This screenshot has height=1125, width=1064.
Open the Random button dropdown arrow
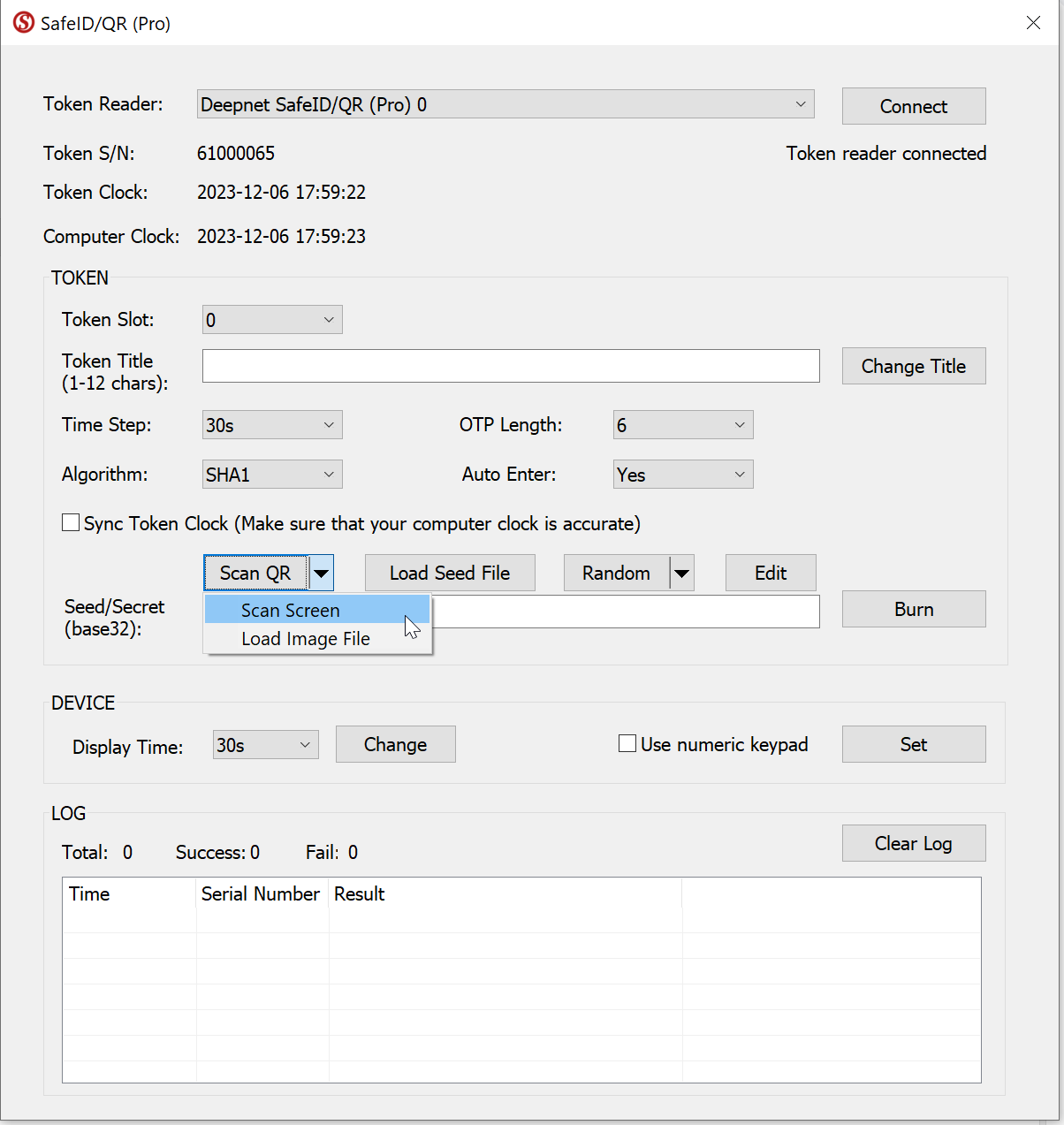(681, 574)
